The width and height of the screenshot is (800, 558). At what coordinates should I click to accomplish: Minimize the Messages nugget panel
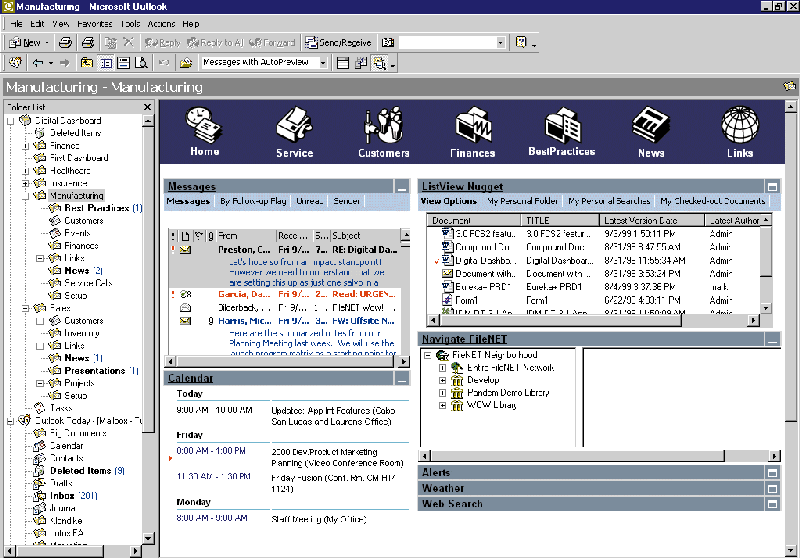pos(401,187)
